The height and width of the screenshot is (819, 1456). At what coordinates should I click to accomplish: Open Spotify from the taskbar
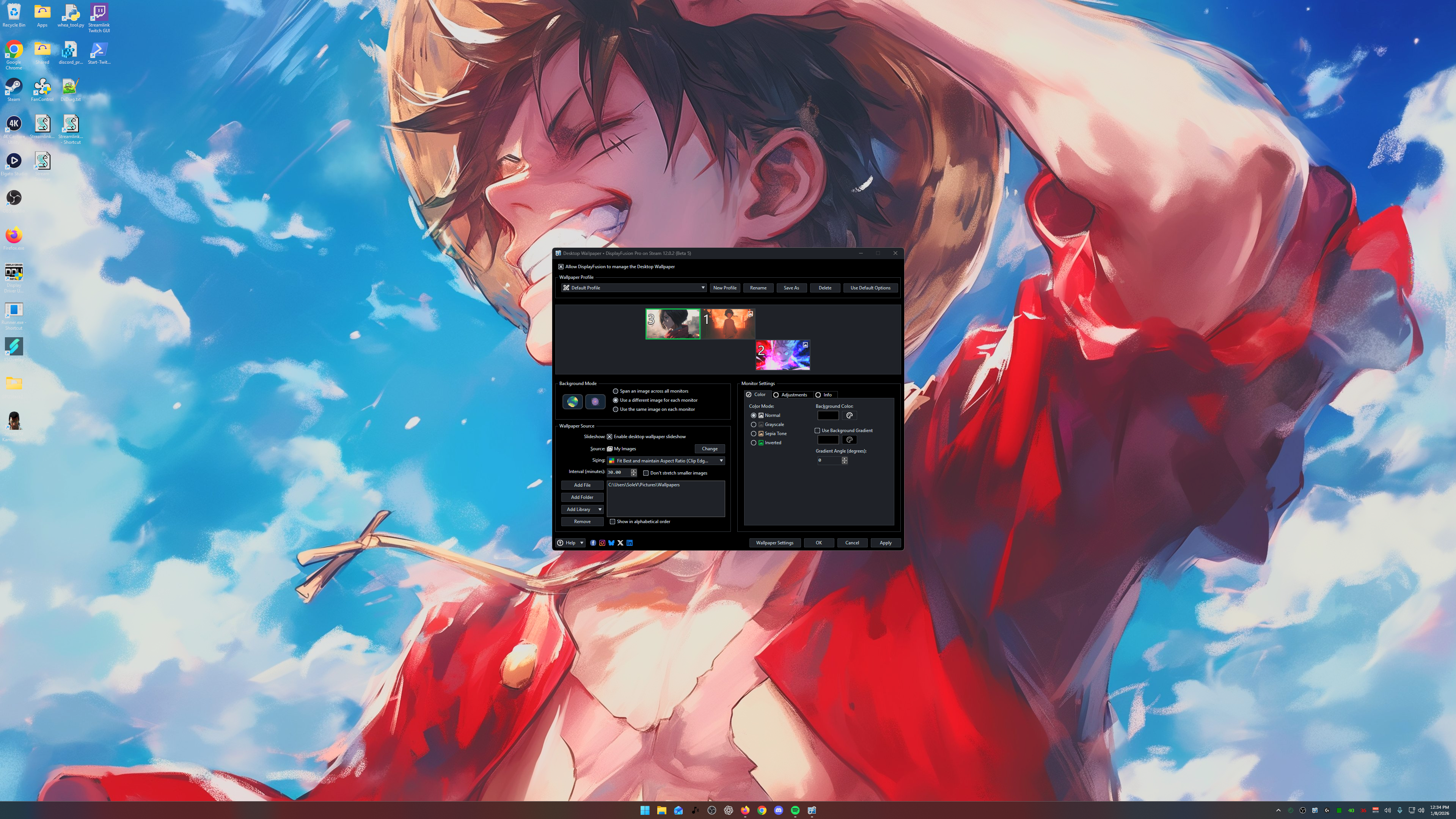[795, 810]
